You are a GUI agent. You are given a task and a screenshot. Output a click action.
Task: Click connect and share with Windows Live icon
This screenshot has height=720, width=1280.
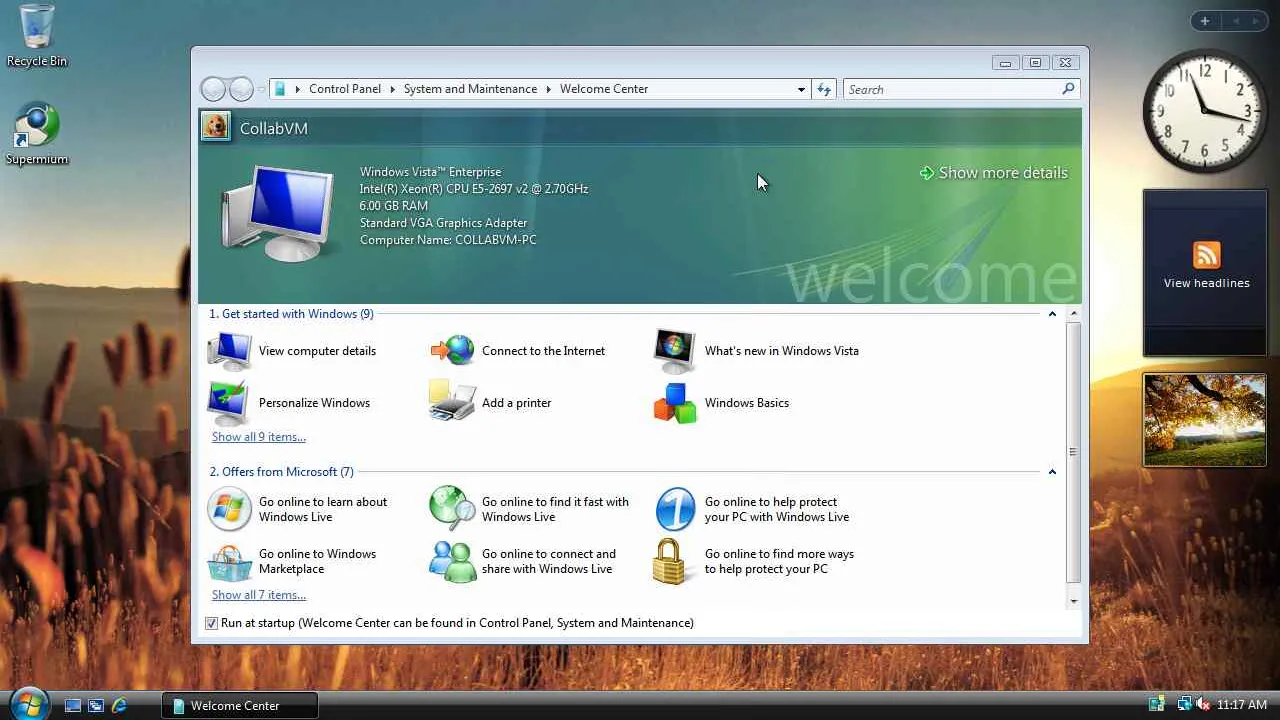pyautogui.click(x=452, y=561)
